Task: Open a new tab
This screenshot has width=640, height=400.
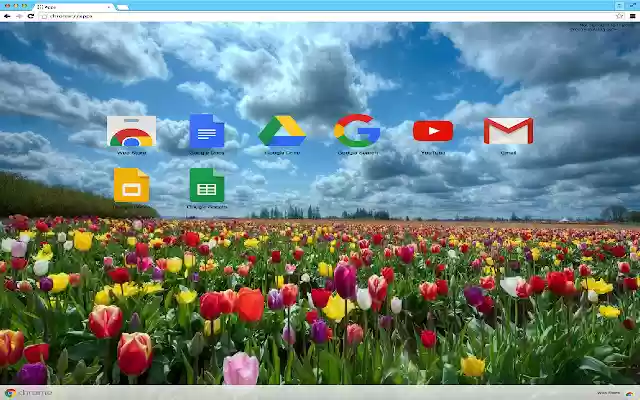Action: pyautogui.click(x=122, y=7)
